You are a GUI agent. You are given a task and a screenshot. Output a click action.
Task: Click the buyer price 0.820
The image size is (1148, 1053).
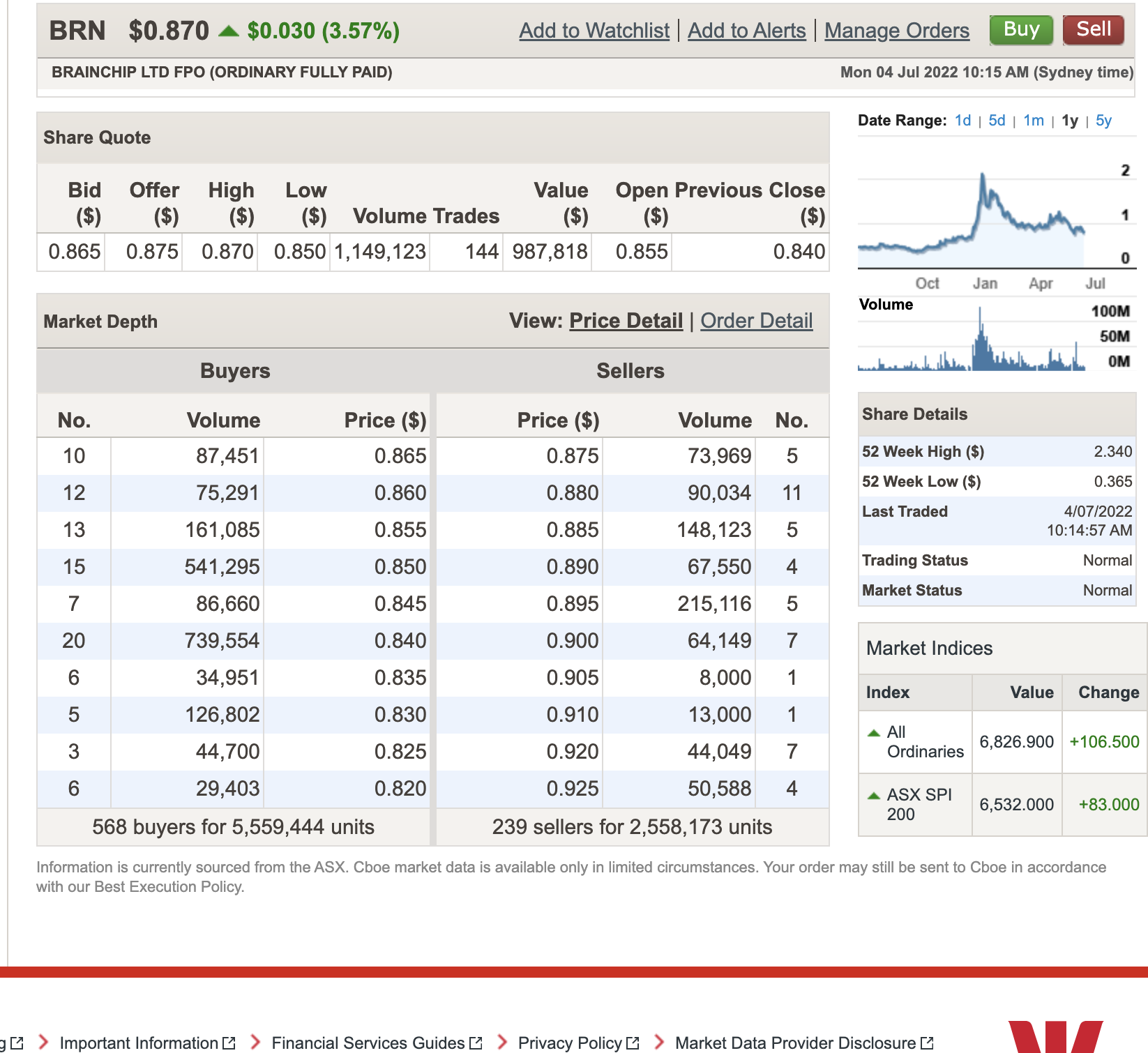tap(400, 789)
